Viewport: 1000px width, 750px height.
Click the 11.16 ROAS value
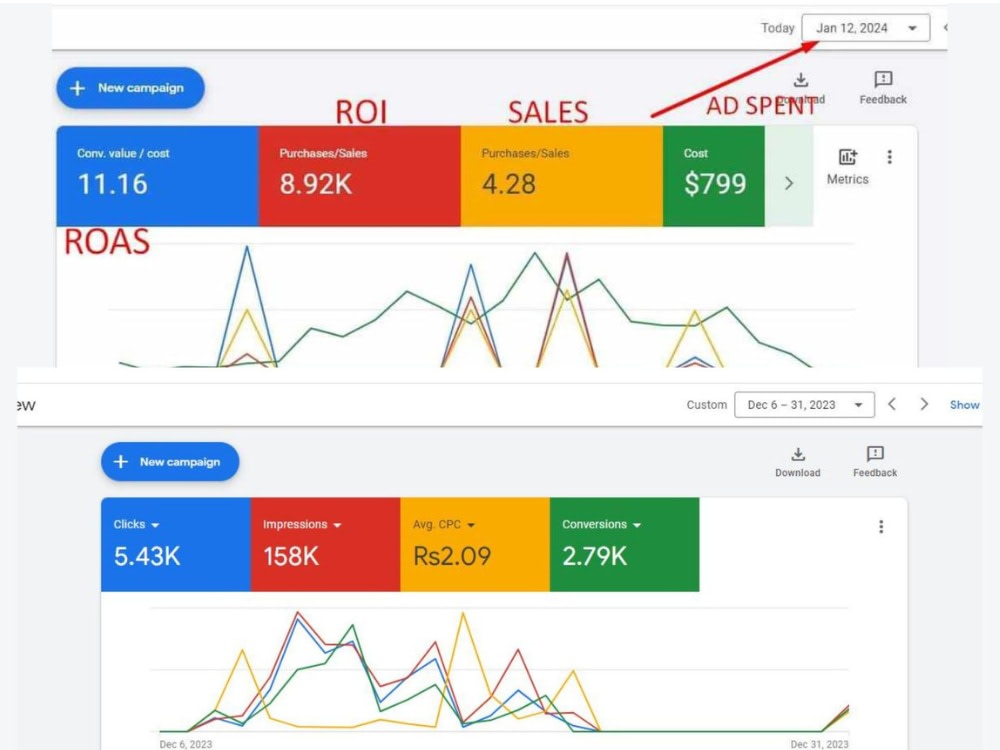(112, 184)
